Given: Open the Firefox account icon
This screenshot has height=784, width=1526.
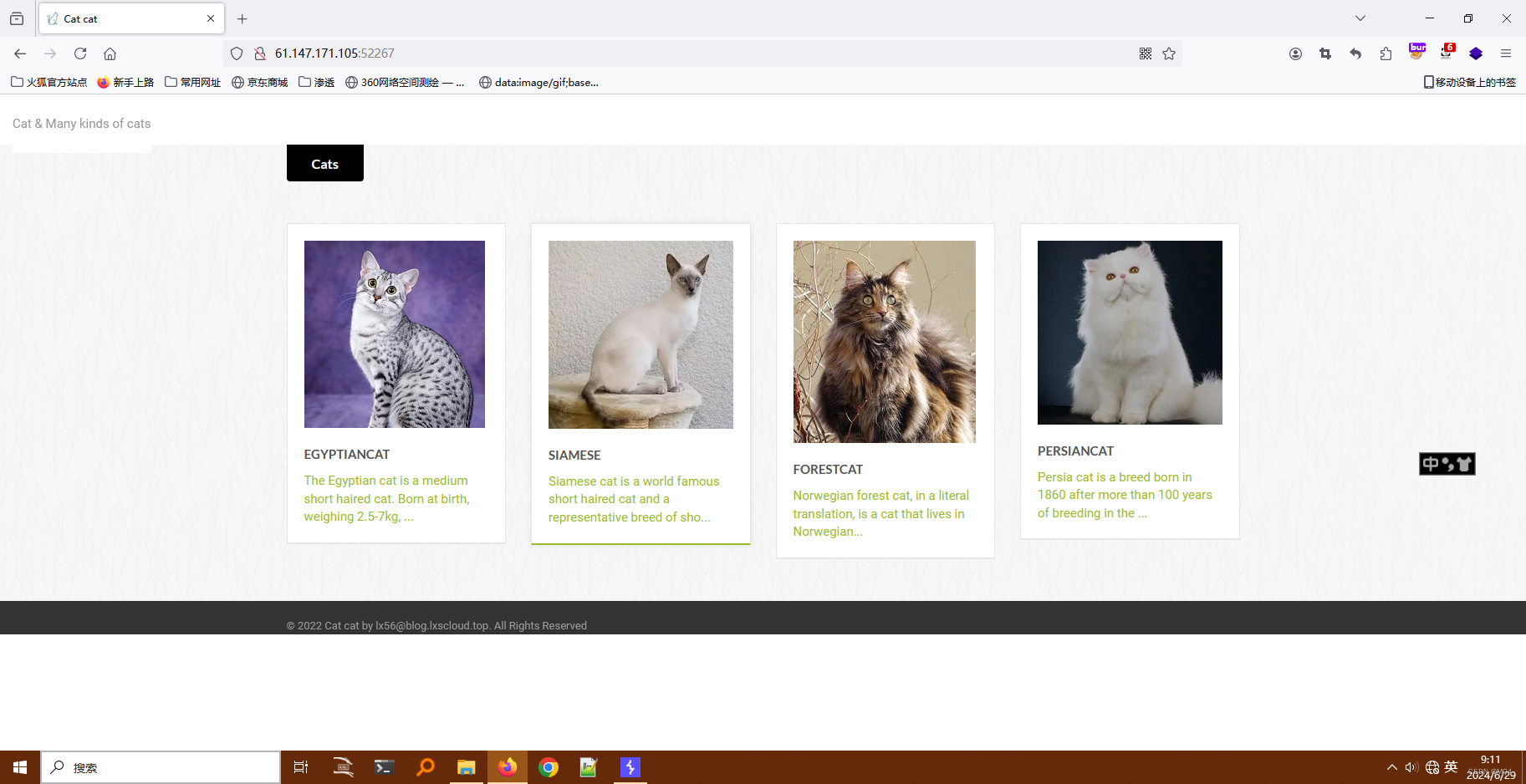Looking at the screenshot, I should click(x=1295, y=53).
